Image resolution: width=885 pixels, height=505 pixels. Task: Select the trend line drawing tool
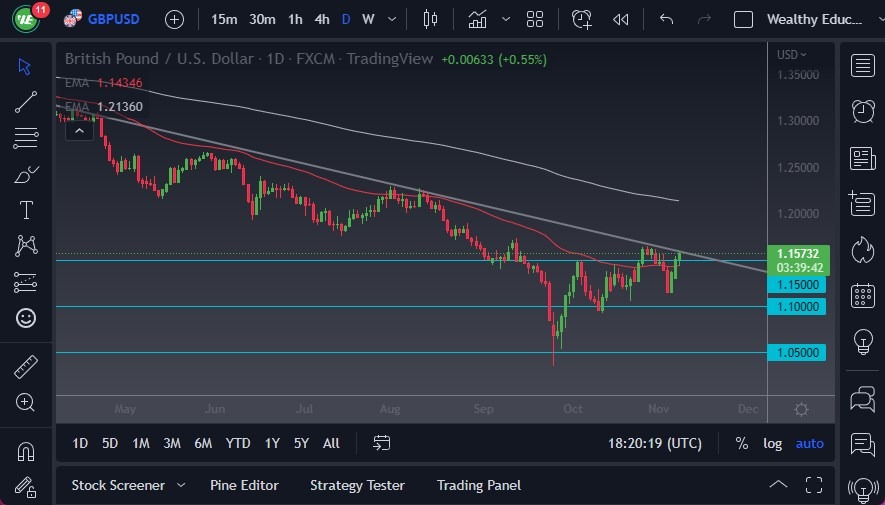[26, 101]
